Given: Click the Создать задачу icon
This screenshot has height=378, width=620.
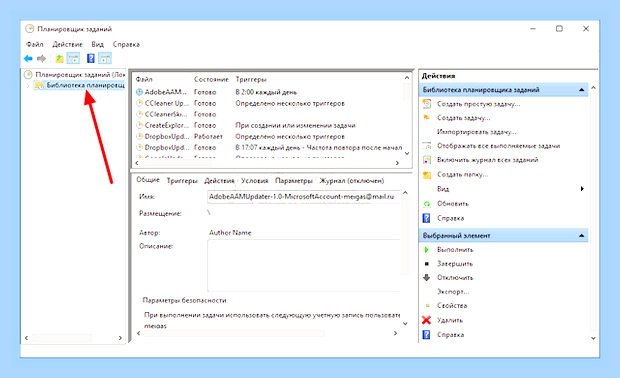Looking at the screenshot, I should click(427, 117).
